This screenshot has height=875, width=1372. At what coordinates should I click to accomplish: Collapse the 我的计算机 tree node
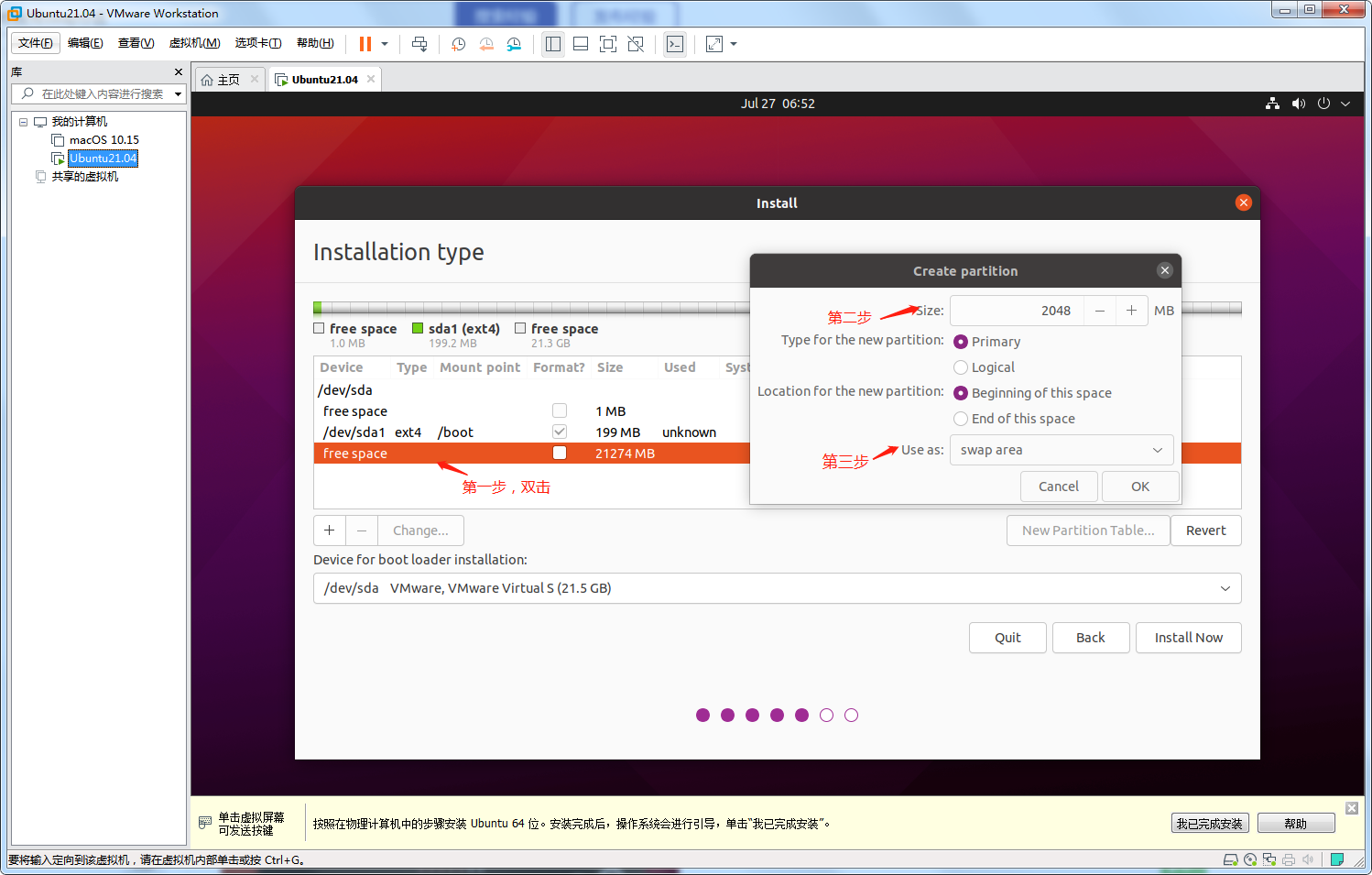pyautogui.click(x=23, y=122)
